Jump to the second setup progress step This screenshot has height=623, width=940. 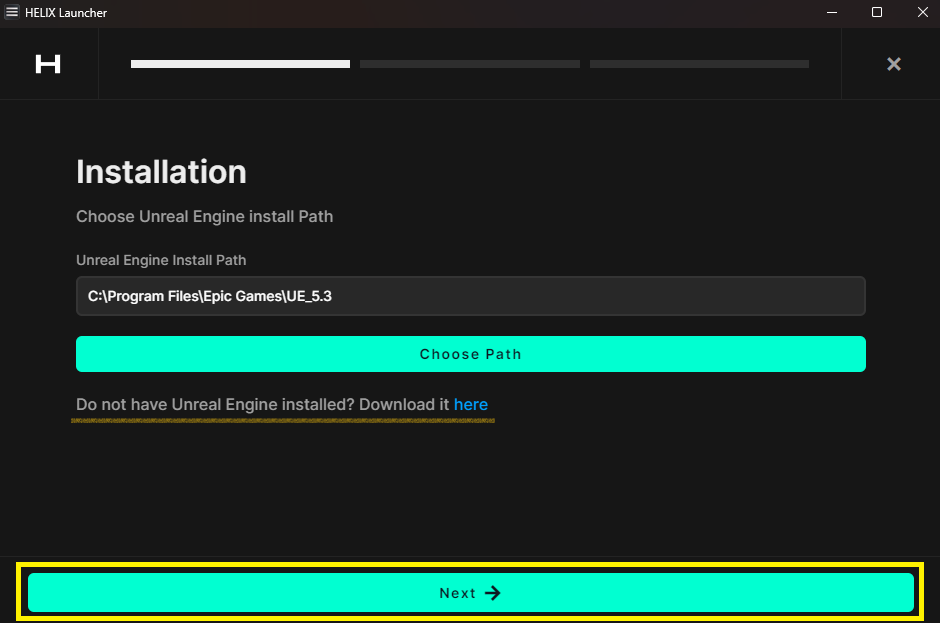[469, 64]
